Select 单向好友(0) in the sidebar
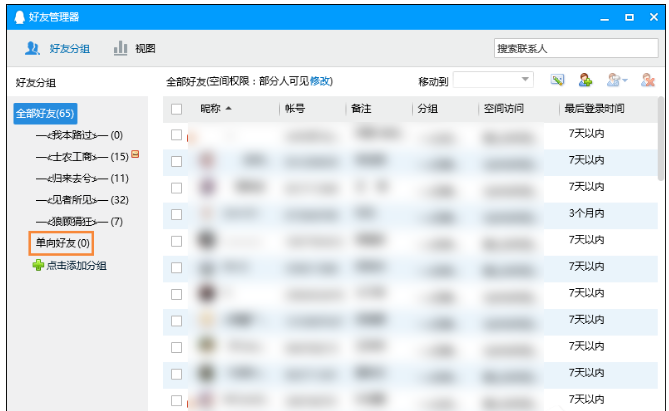 (62, 243)
